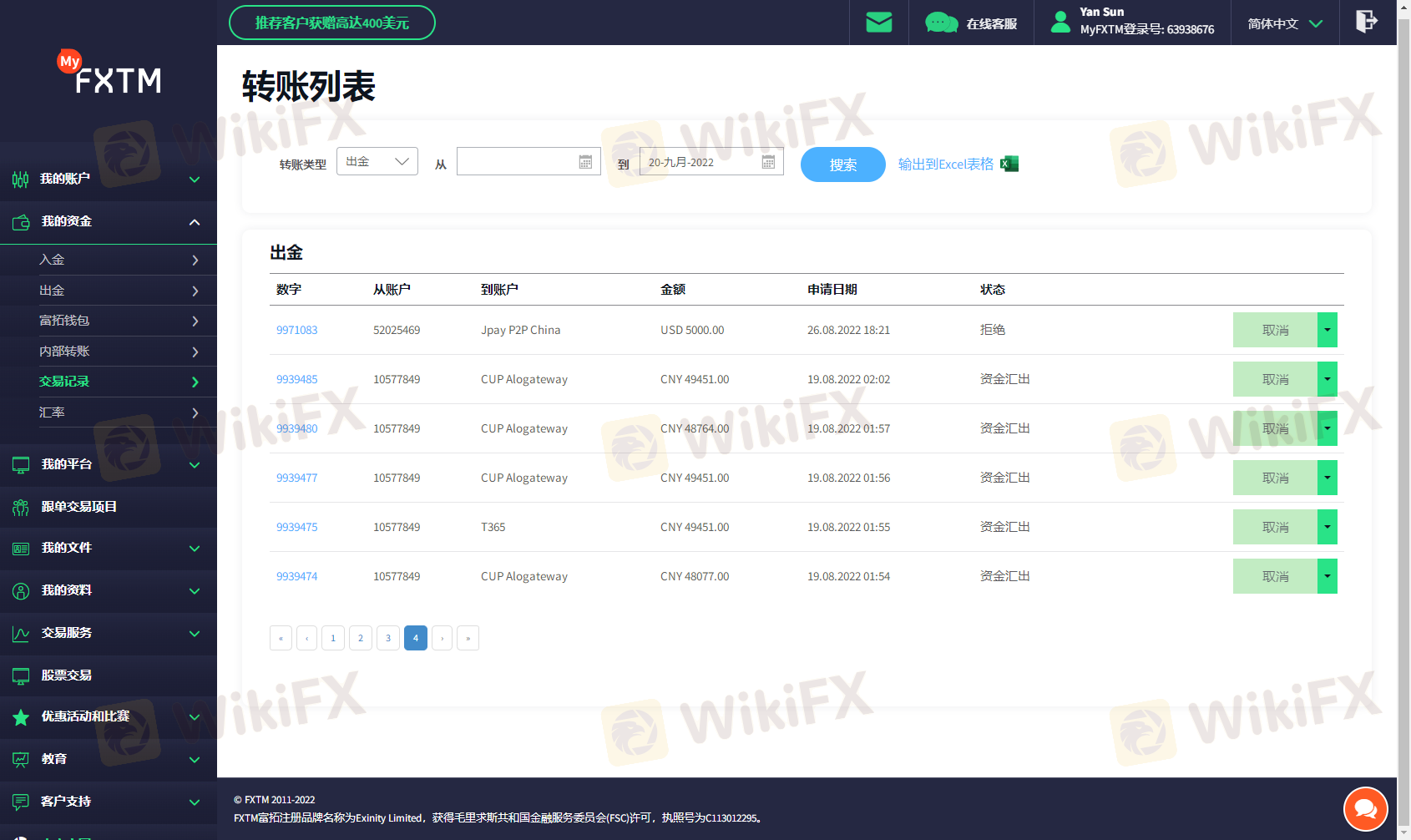The height and width of the screenshot is (840, 1411).
Task: Open the 转账类型 dropdown showing 出金
Action: [x=377, y=161]
